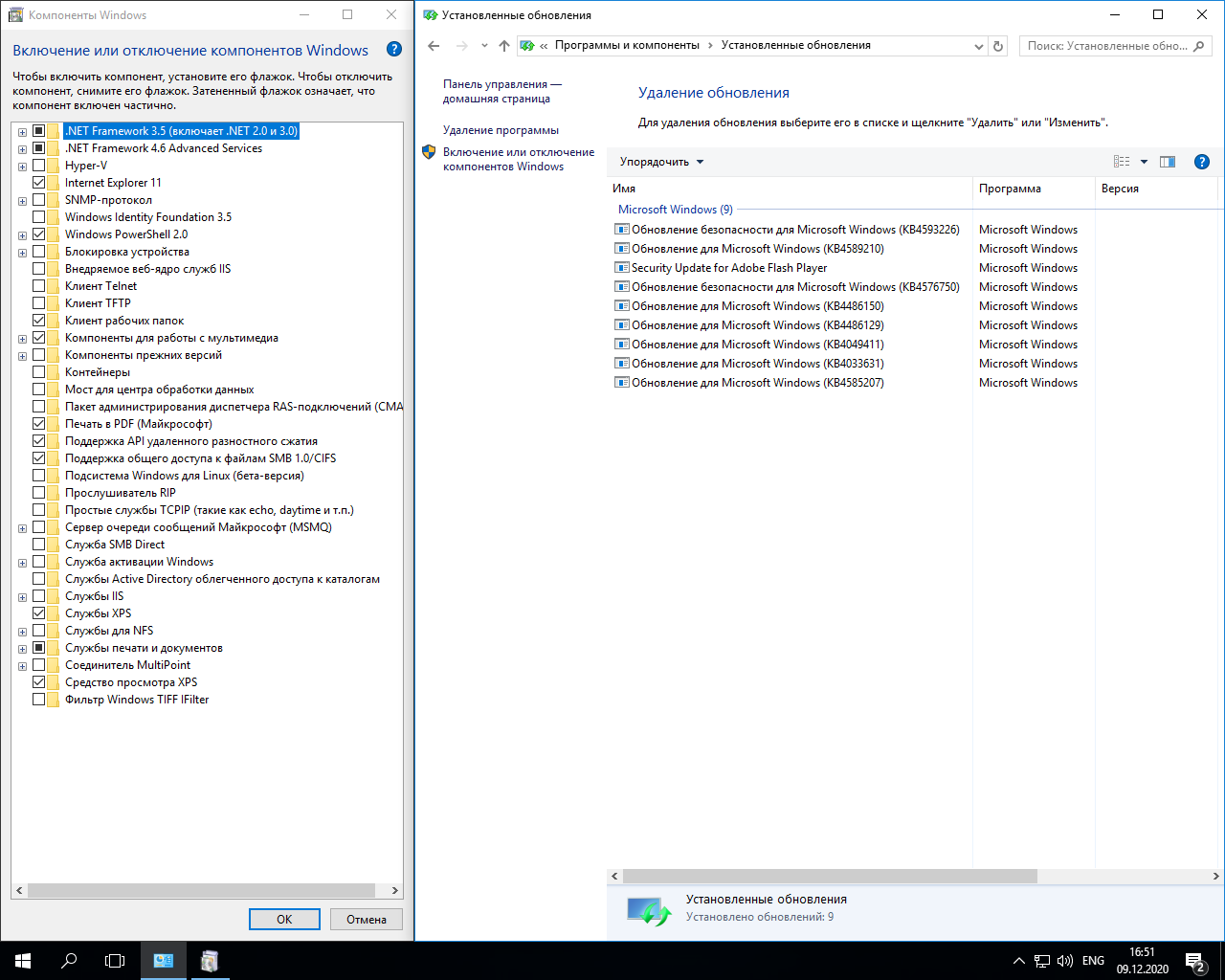Open the address bar history dropdown
1225x980 pixels.
pyautogui.click(x=978, y=46)
